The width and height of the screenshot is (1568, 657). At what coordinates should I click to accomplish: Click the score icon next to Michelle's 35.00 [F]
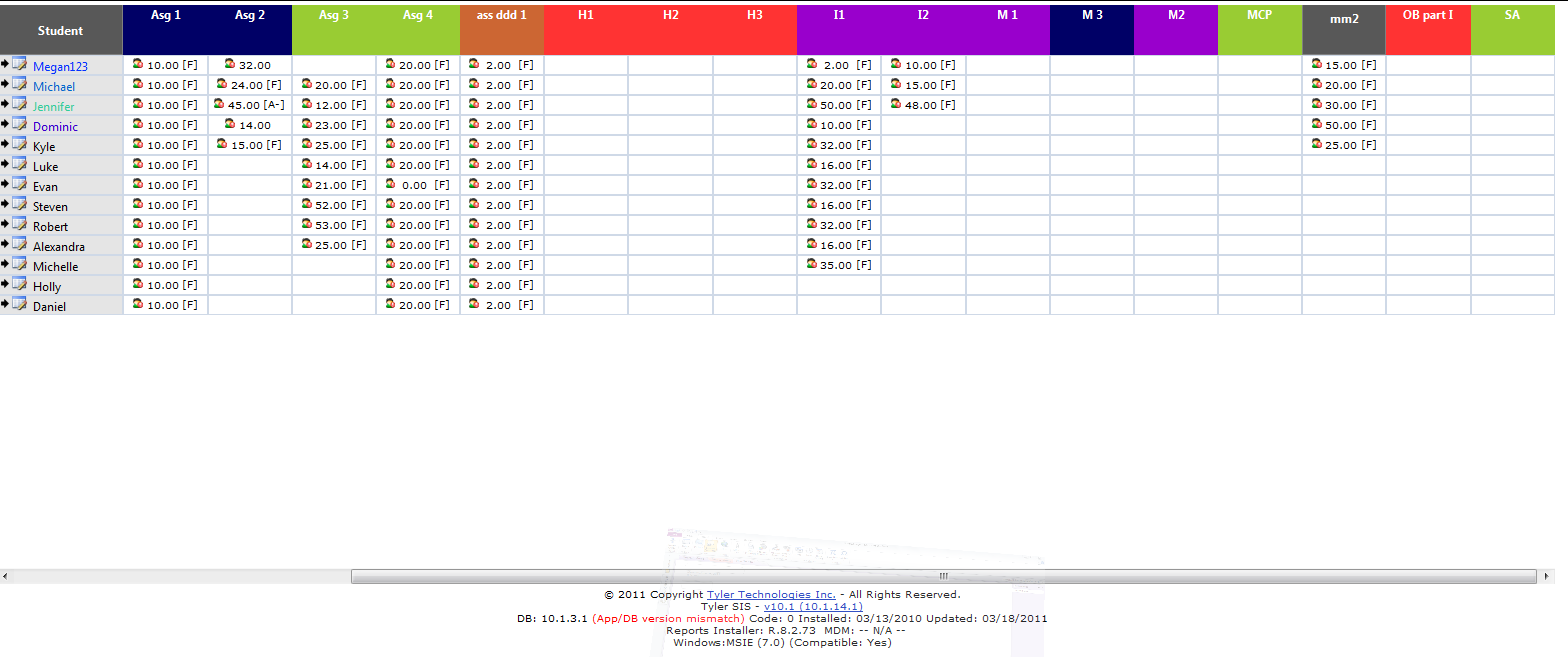812,263
